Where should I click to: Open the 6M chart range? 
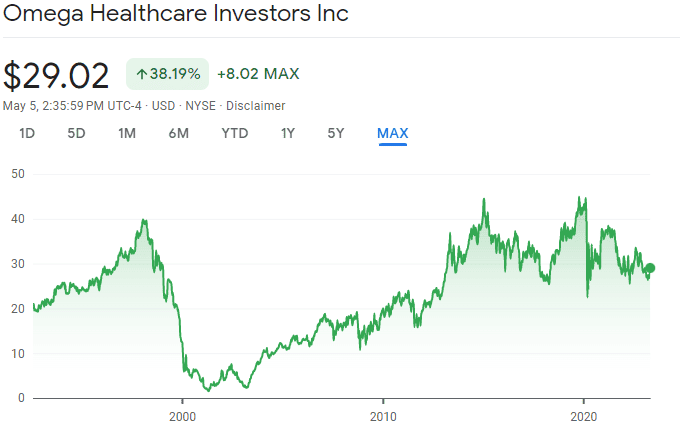[178, 134]
